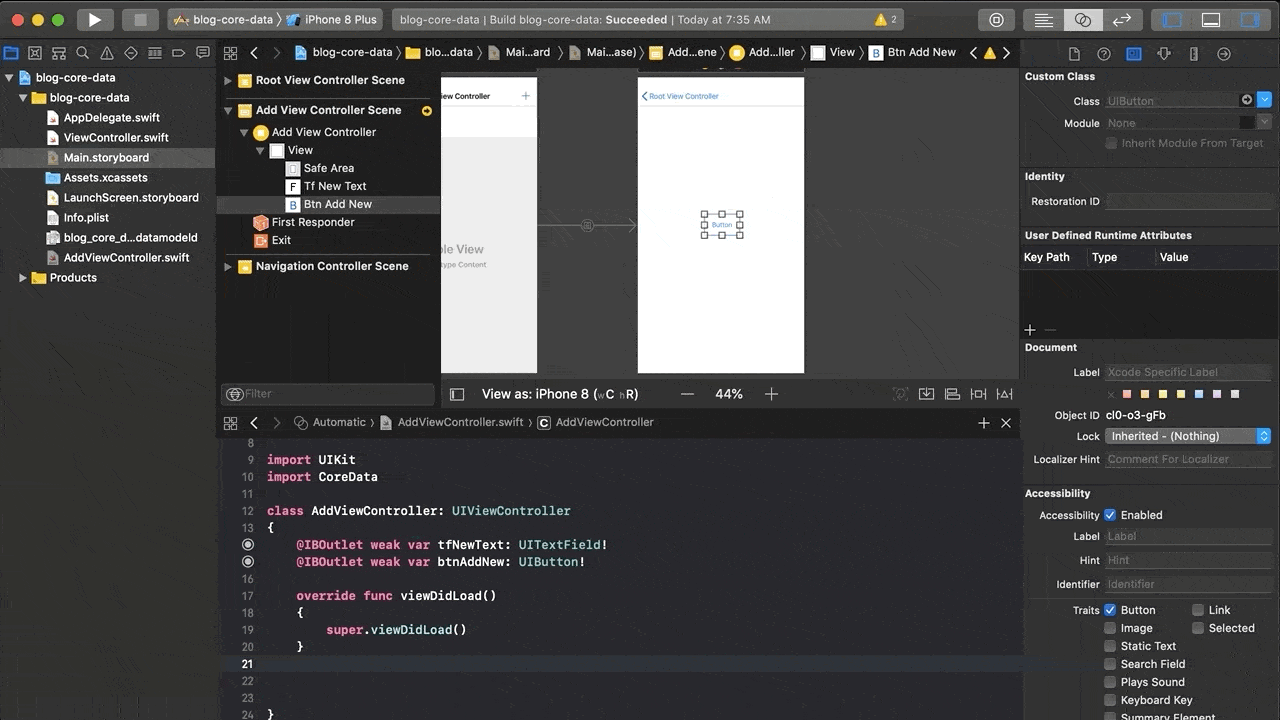1280x720 pixels.
Task: Click the warnings indicator in activity bar
Action: 886,19
